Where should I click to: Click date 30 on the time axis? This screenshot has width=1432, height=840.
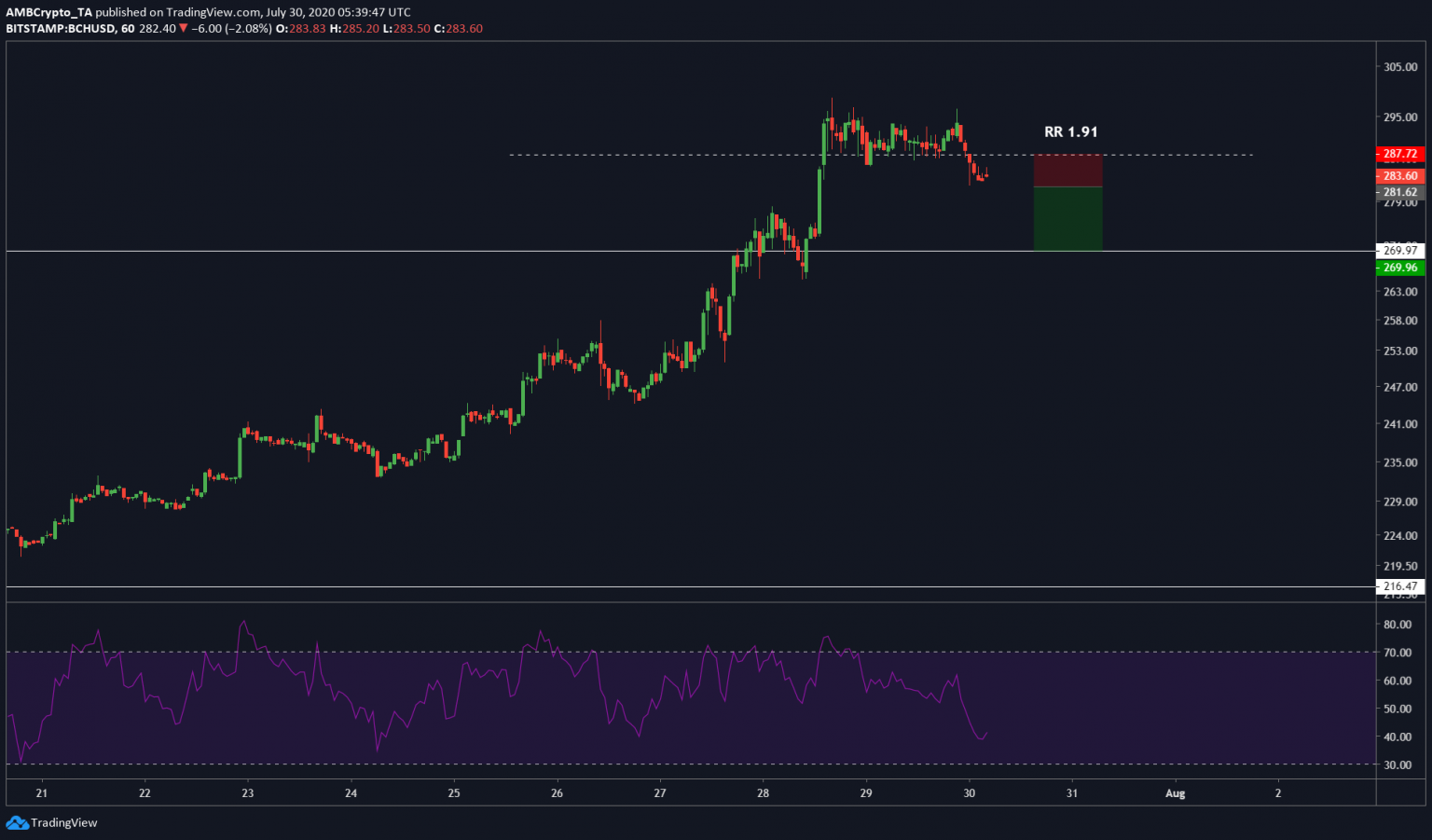coord(969,793)
